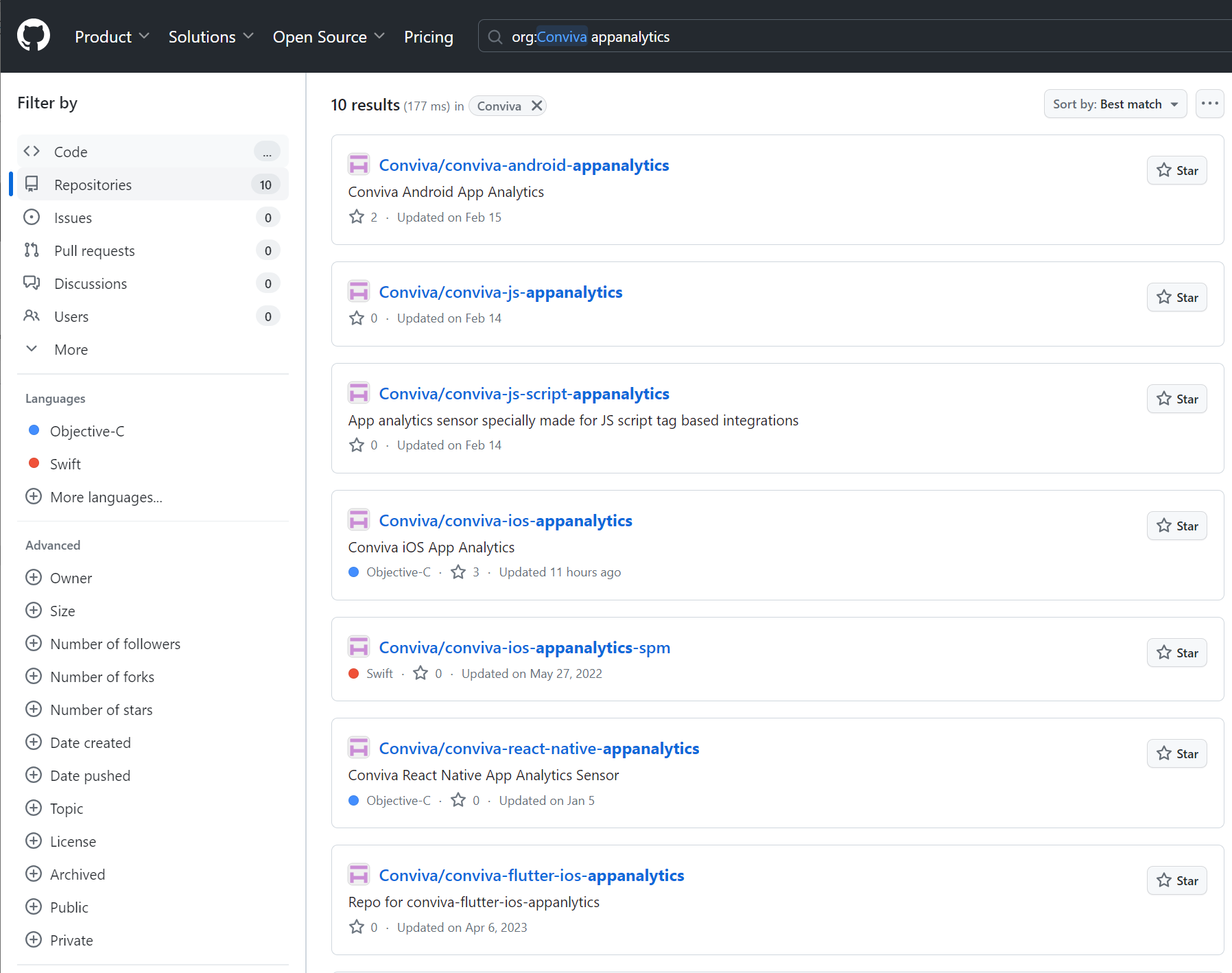
Task: Click the Conviva avatar beside conviva-js-appanalytics
Action: (359, 292)
